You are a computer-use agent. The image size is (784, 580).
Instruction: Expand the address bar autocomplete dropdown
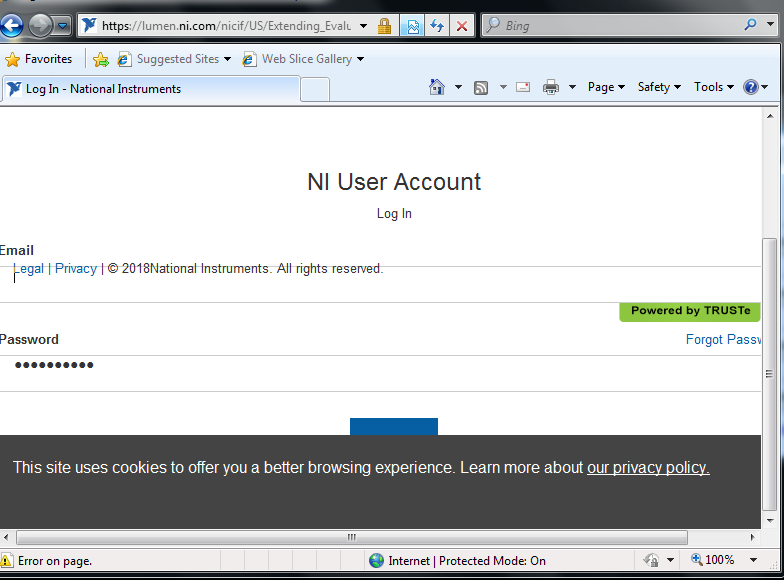(364, 26)
